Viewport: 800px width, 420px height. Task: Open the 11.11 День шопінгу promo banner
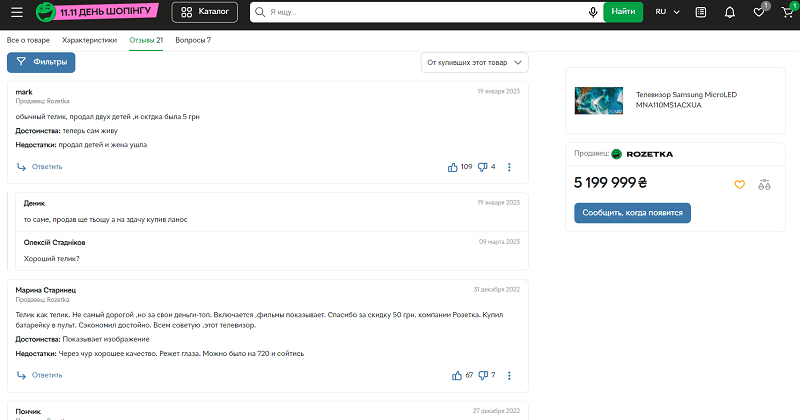106,11
